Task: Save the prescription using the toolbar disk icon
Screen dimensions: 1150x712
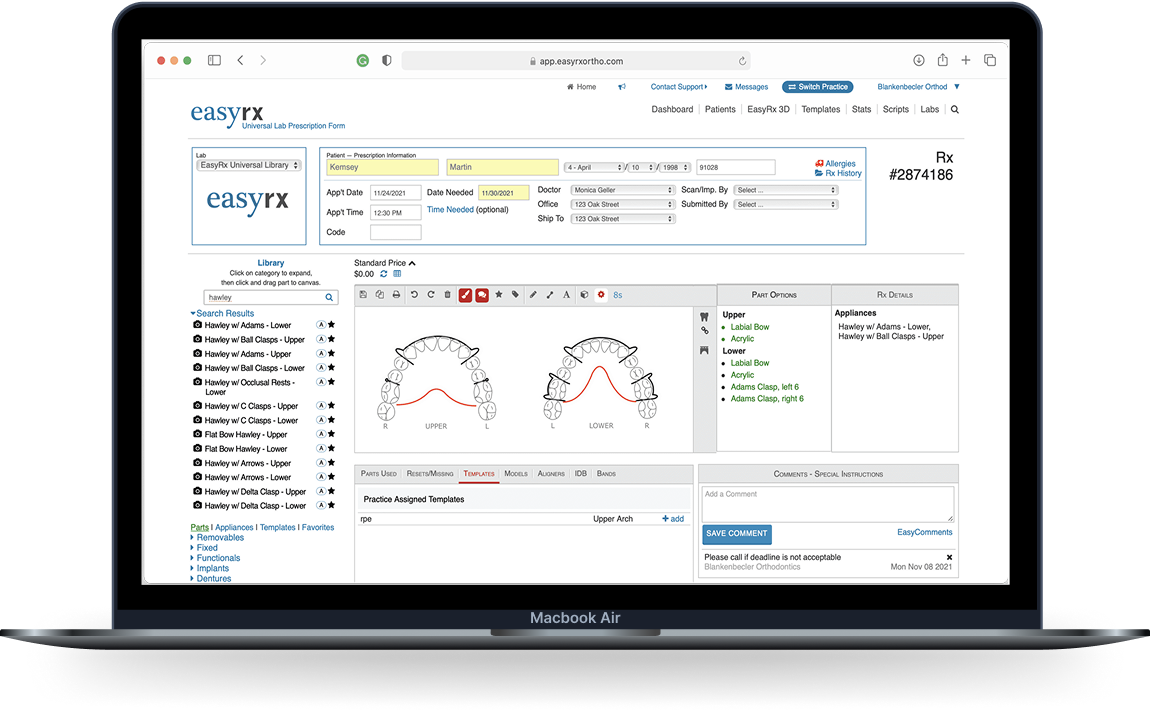Action: click(363, 295)
